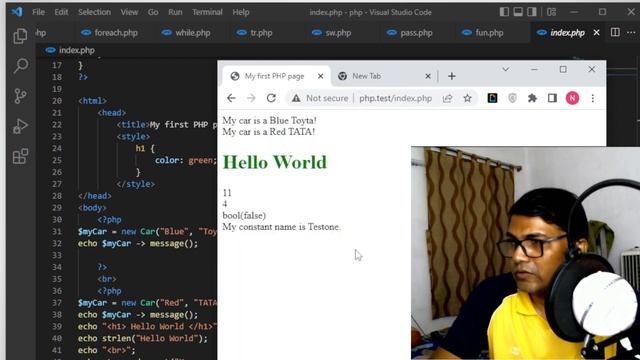Bookmark this page with star icon
This screenshot has width=640, height=360.
click(467, 98)
